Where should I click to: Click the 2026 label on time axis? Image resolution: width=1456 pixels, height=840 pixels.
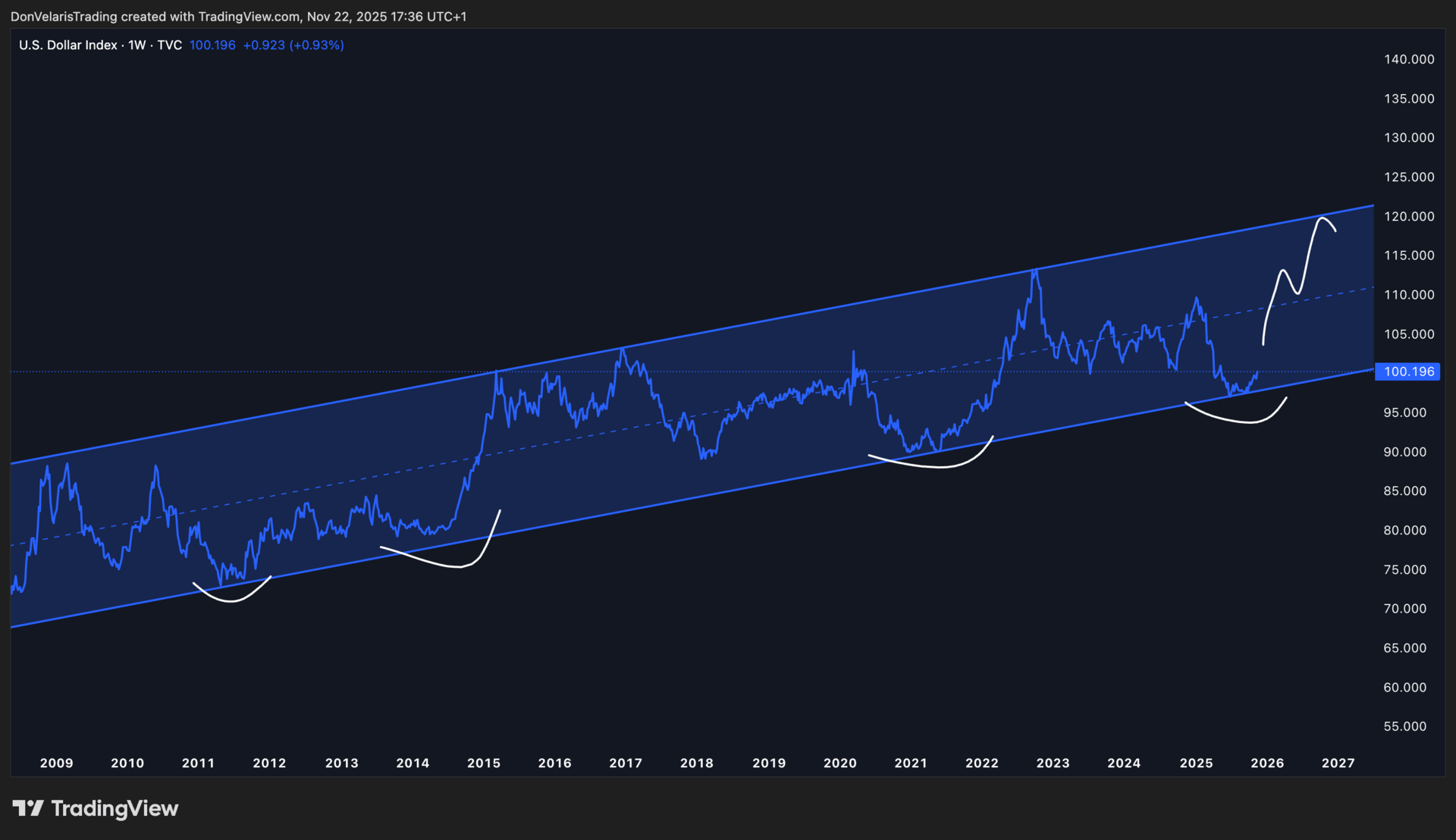[x=1266, y=763]
